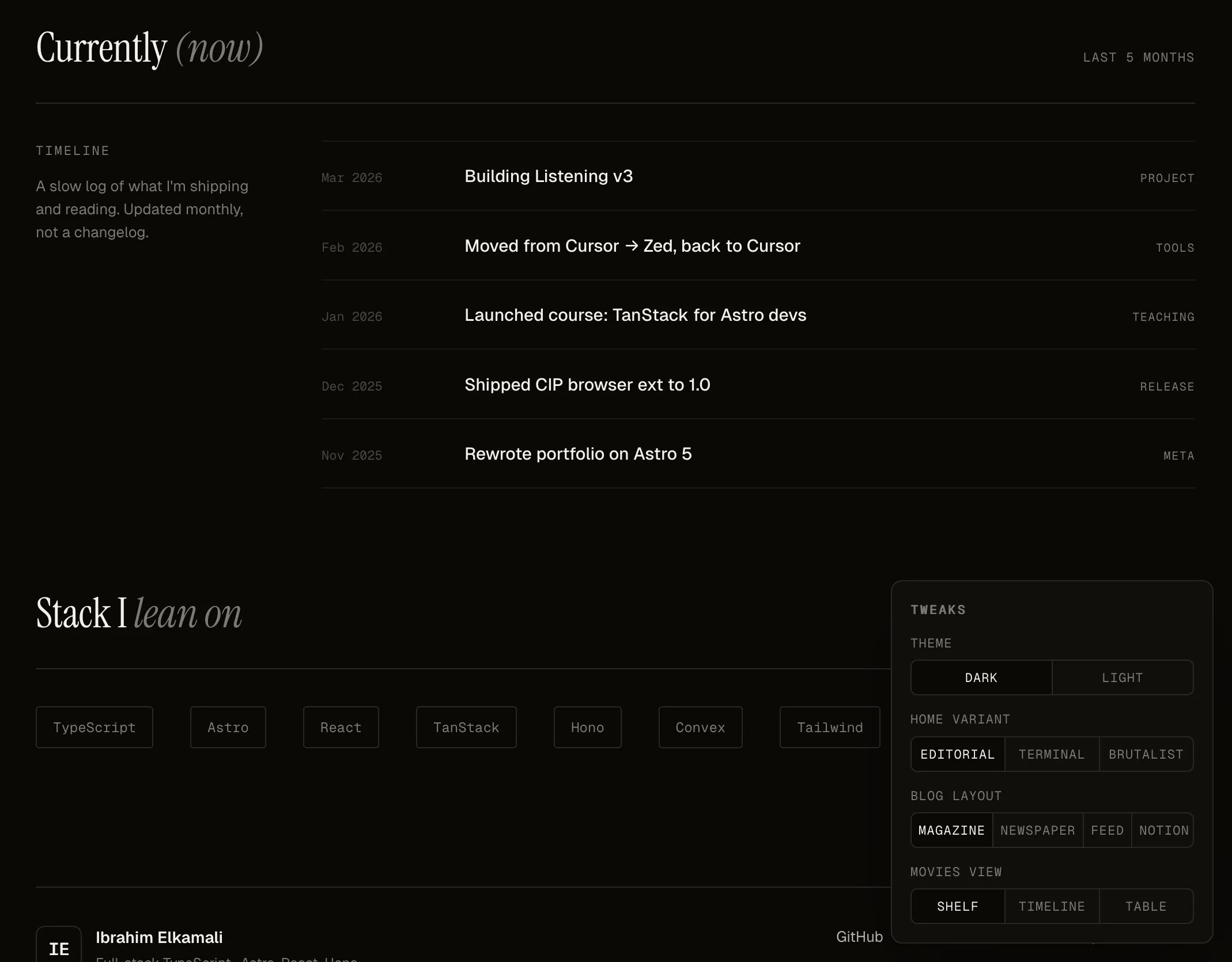Set movies view to Timeline
The image size is (1232, 962).
1052,906
